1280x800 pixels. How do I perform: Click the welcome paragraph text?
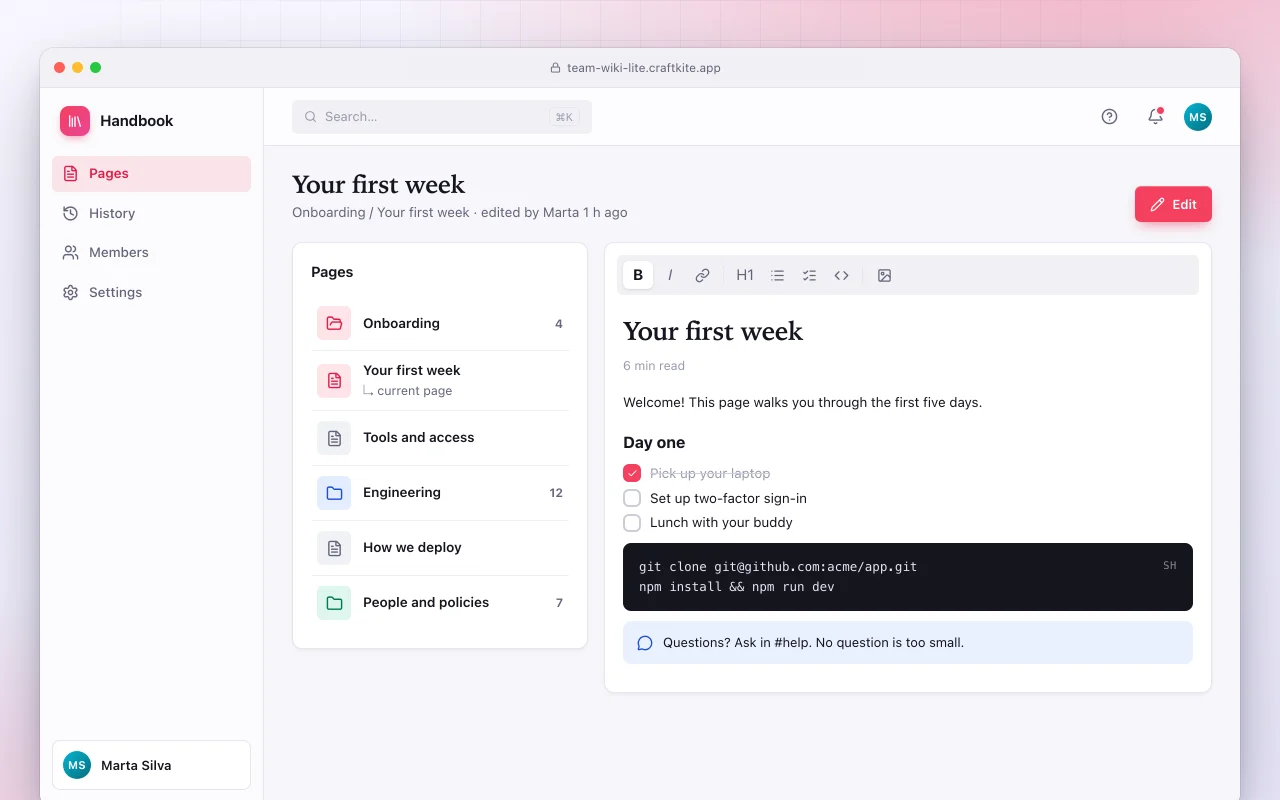click(802, 402)
